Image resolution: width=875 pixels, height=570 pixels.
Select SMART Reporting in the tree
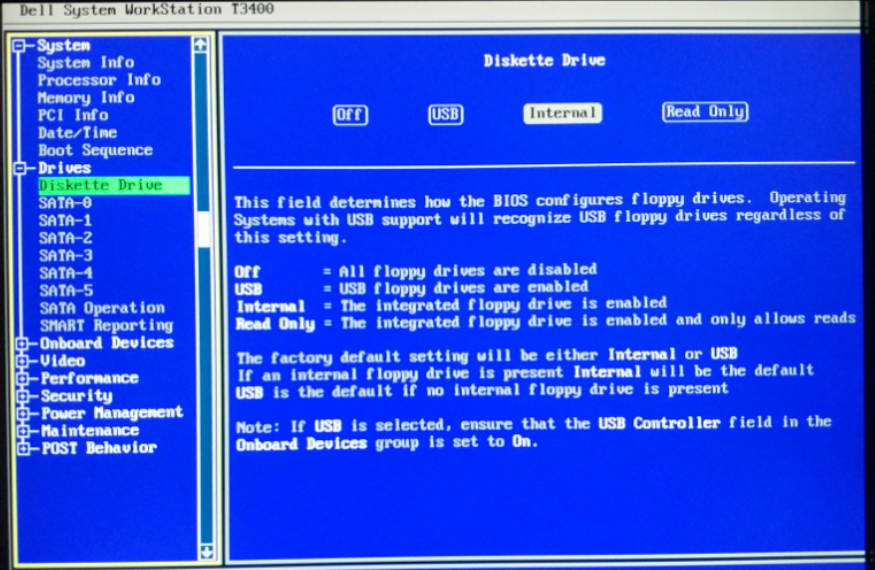point(106,325)
